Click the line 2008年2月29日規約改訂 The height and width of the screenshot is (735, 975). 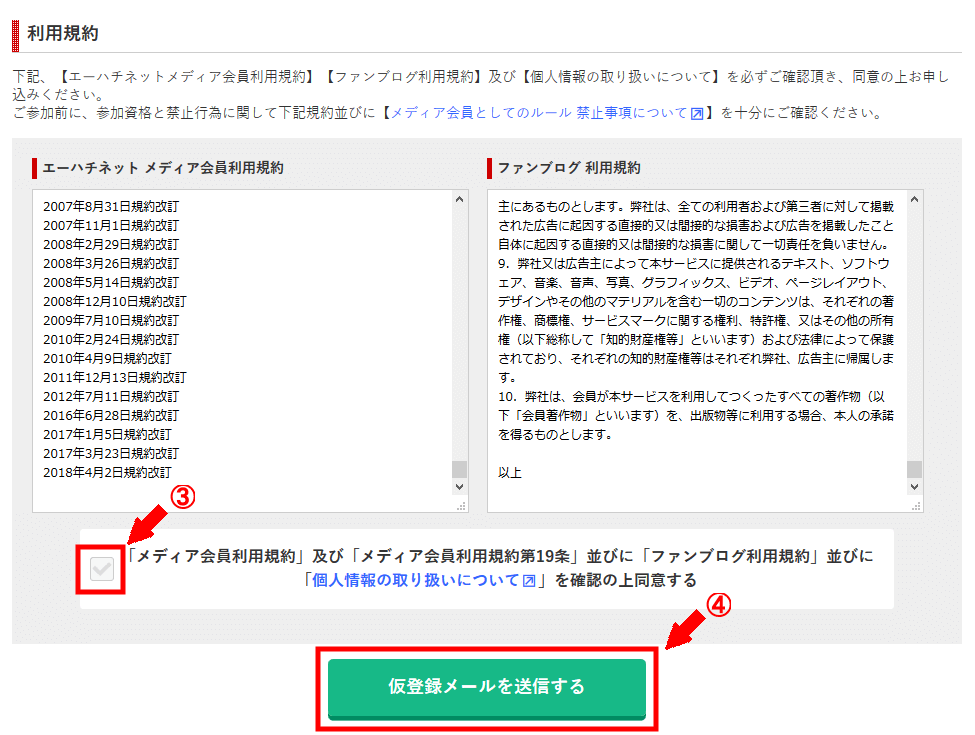111,244
